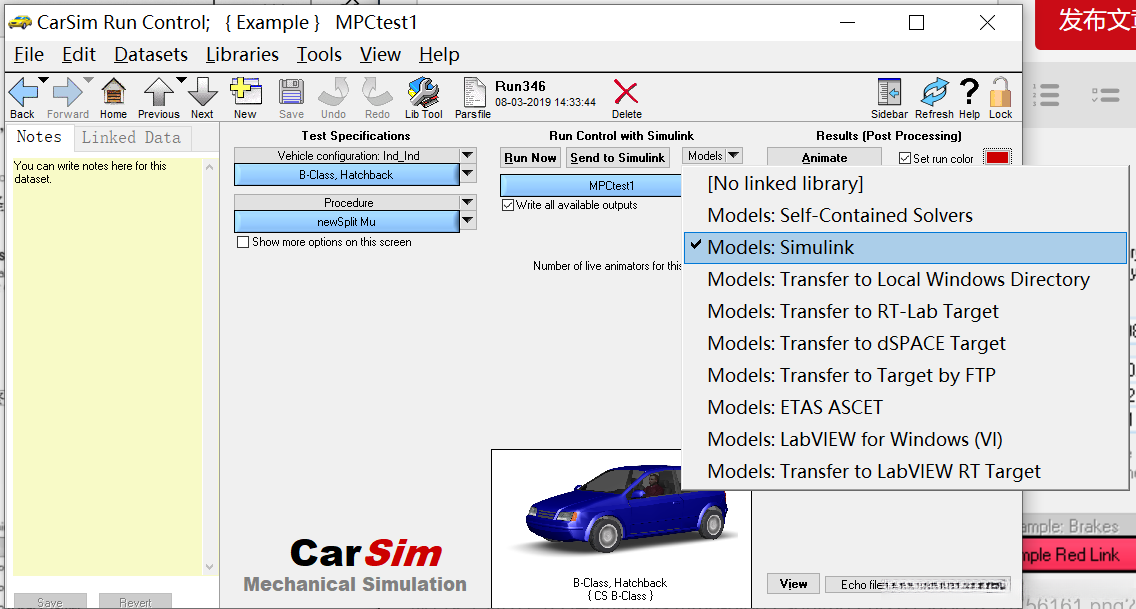Select Models: Transfer to LabVIEW RT Target
1136x609 pixels.
[x=906, y=471]
